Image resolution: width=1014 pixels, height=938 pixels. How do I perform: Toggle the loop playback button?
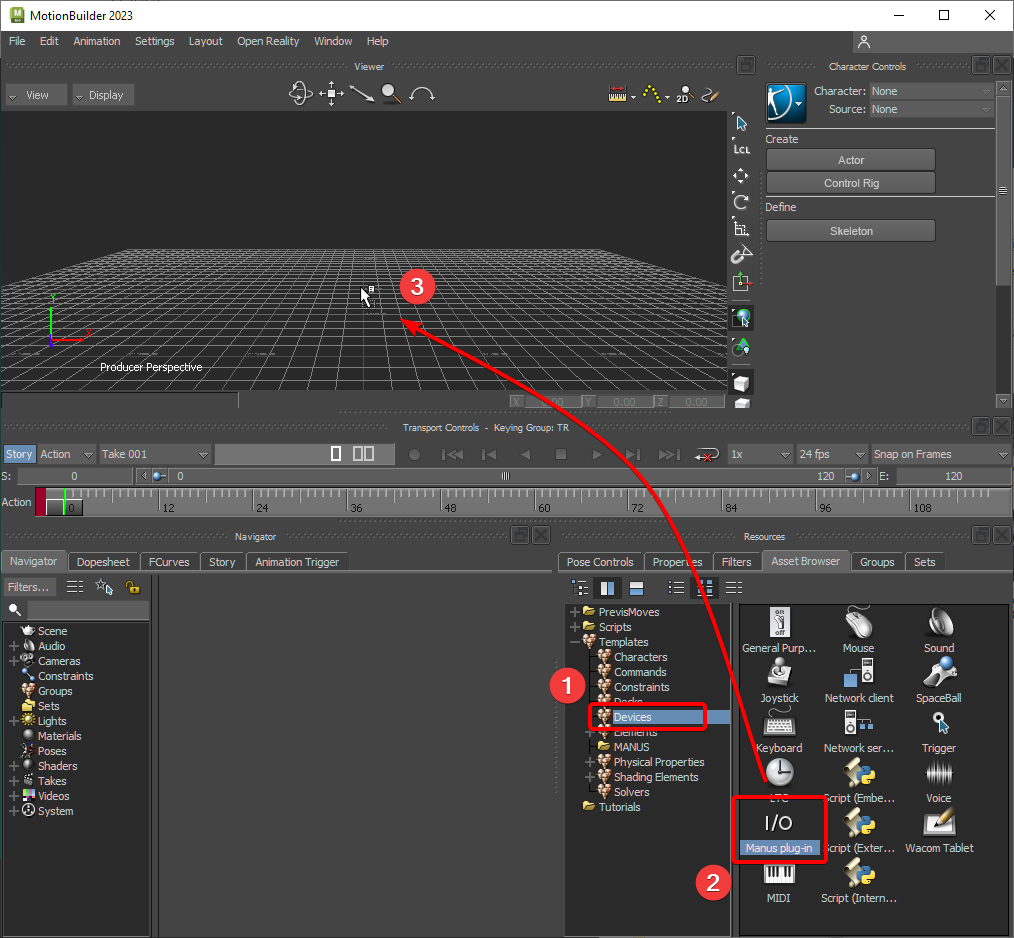(x=706, y=454)
